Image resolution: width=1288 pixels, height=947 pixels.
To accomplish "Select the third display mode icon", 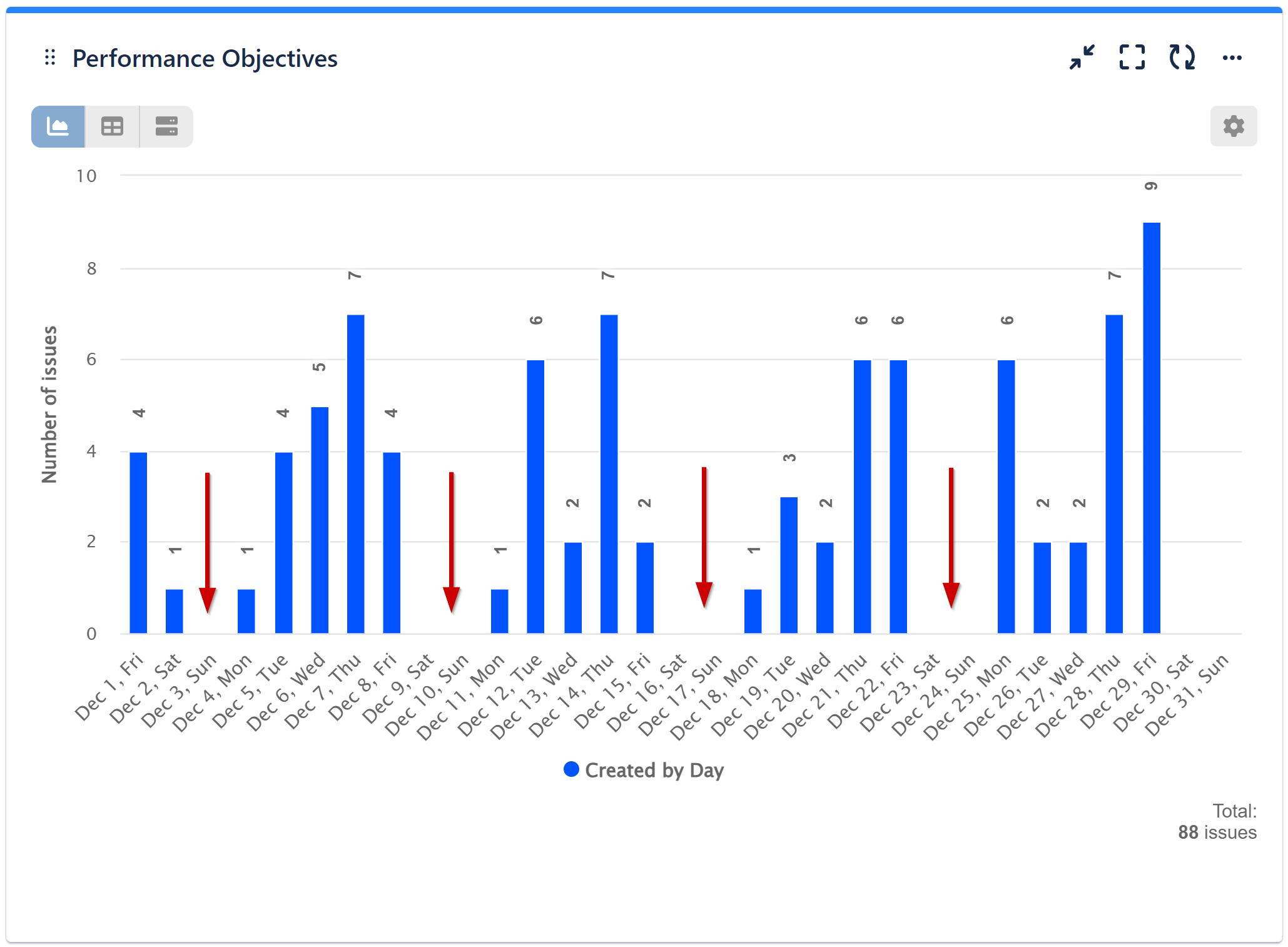I will 165,126.
